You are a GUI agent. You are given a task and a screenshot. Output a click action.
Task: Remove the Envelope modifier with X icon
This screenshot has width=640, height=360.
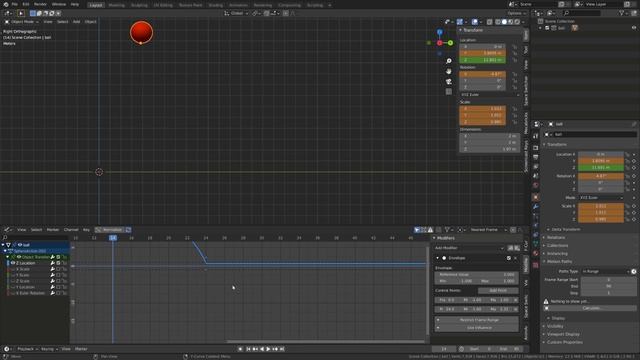pos(515,258)
